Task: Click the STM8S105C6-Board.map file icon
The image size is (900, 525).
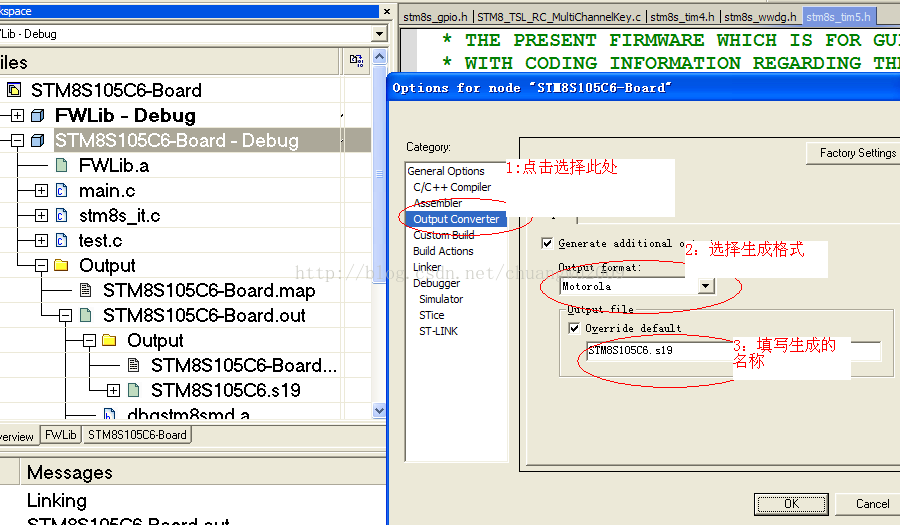Action: [x=86, y=290]
